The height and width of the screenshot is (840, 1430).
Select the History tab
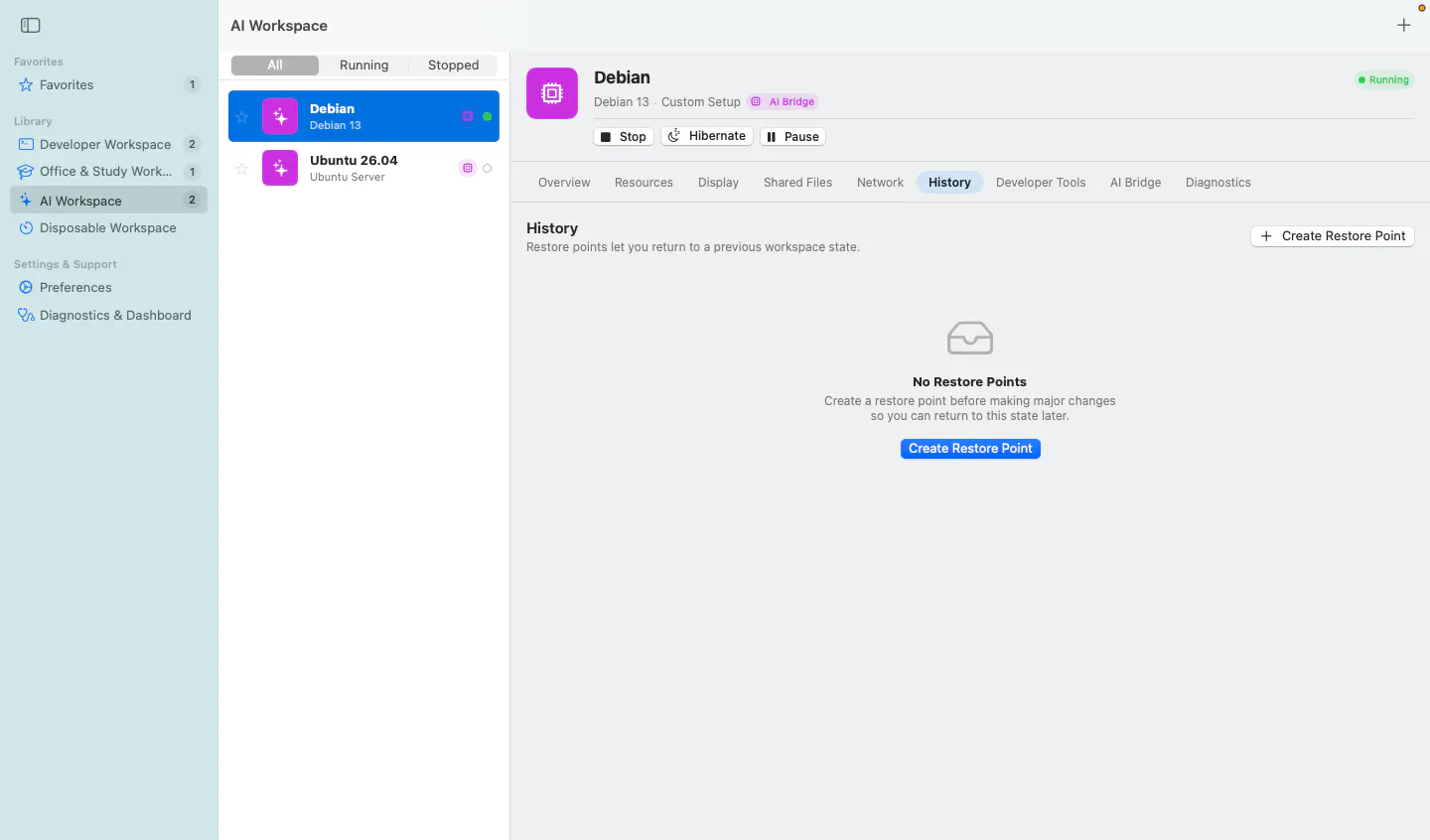tap(949, 183)
